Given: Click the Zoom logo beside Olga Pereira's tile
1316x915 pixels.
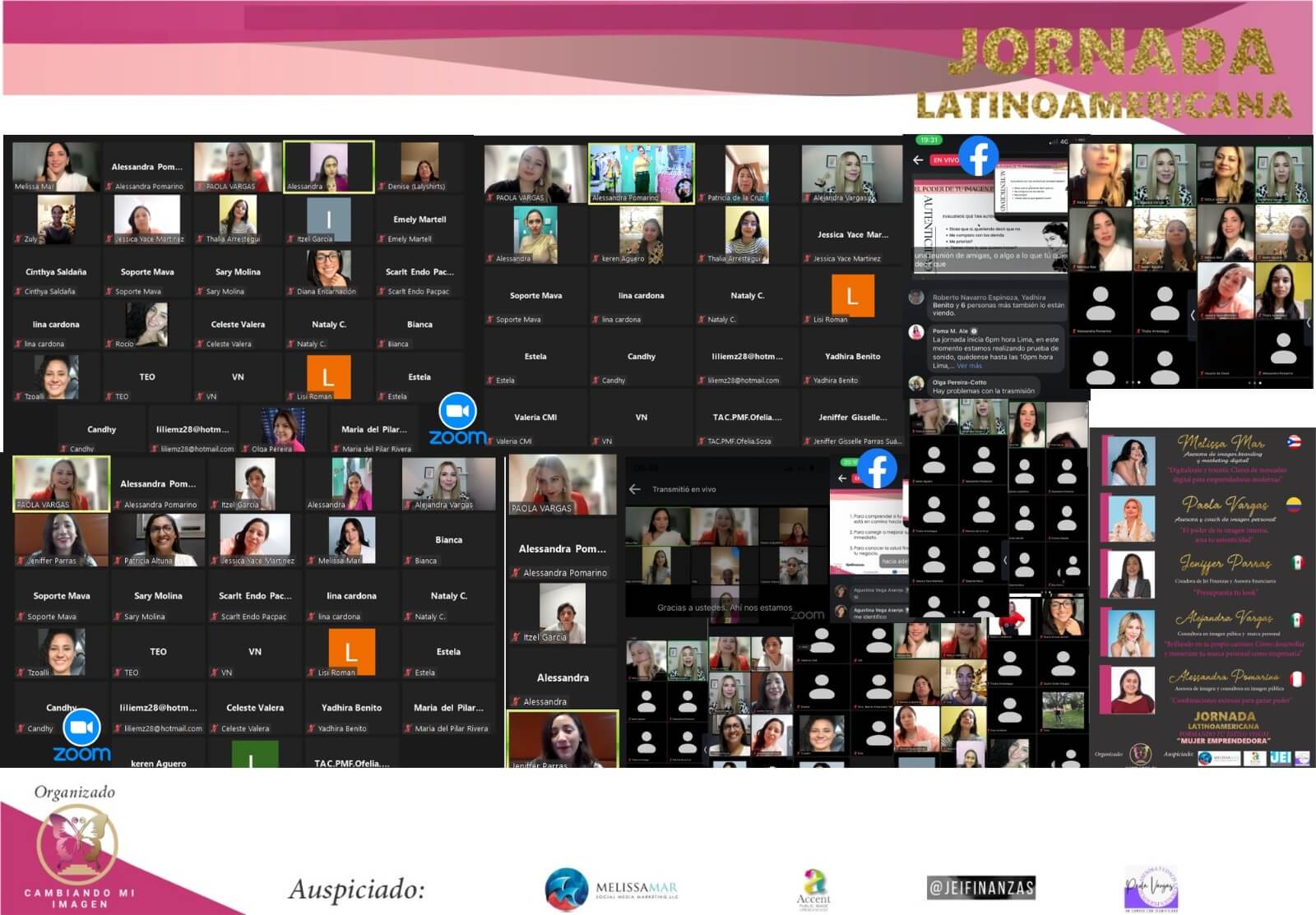Looking at the screenshot, I should pos(458,419).
